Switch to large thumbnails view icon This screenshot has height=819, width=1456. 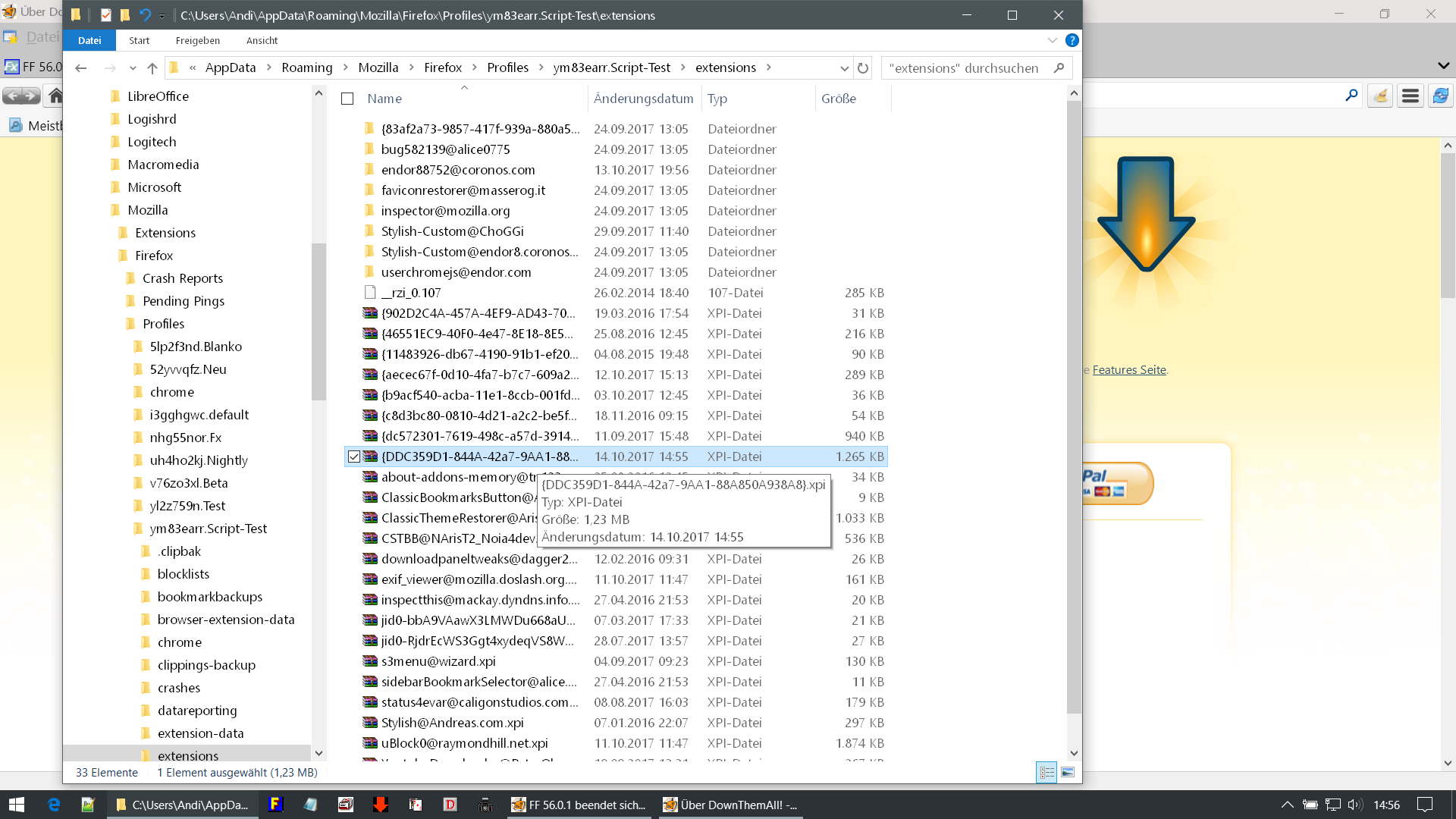coord(1068,772)
